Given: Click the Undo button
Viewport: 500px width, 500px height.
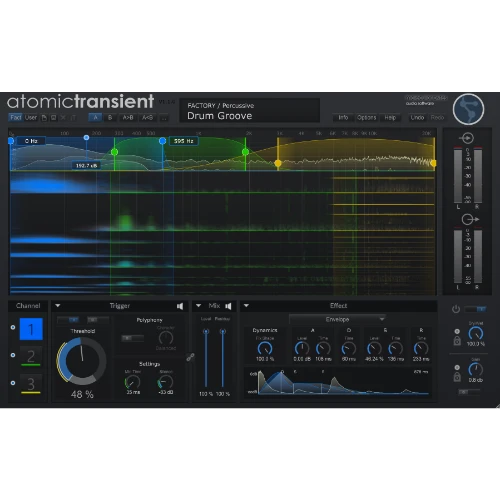Looking at the screenshot, I should coord(417,117).
